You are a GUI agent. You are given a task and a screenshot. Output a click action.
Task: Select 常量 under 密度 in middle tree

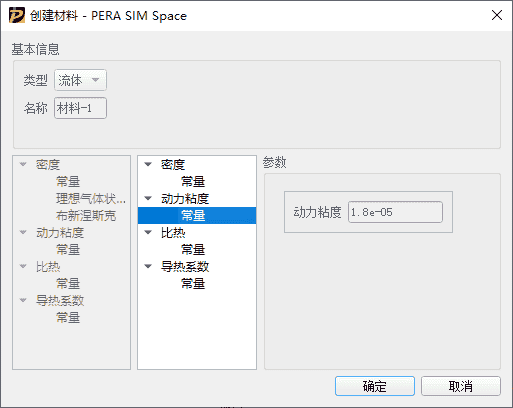coord(193,181)
